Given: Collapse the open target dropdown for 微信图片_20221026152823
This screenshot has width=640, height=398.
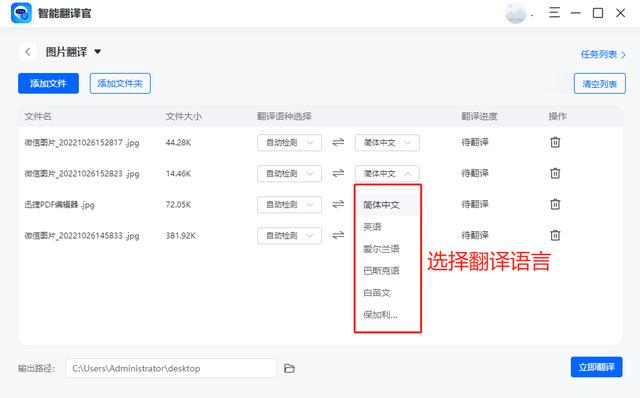Looking at the screenshot, I should [x=387, y=173].
